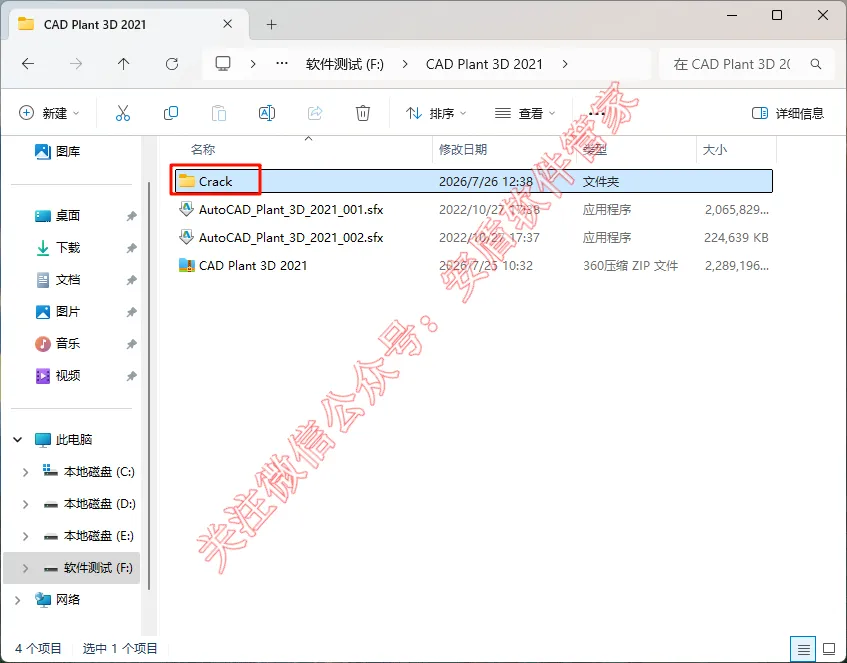Viewport: 847px width, 663px height.
Task: Click chevron before address bar ellipsis
Action: tap(253, 64)
